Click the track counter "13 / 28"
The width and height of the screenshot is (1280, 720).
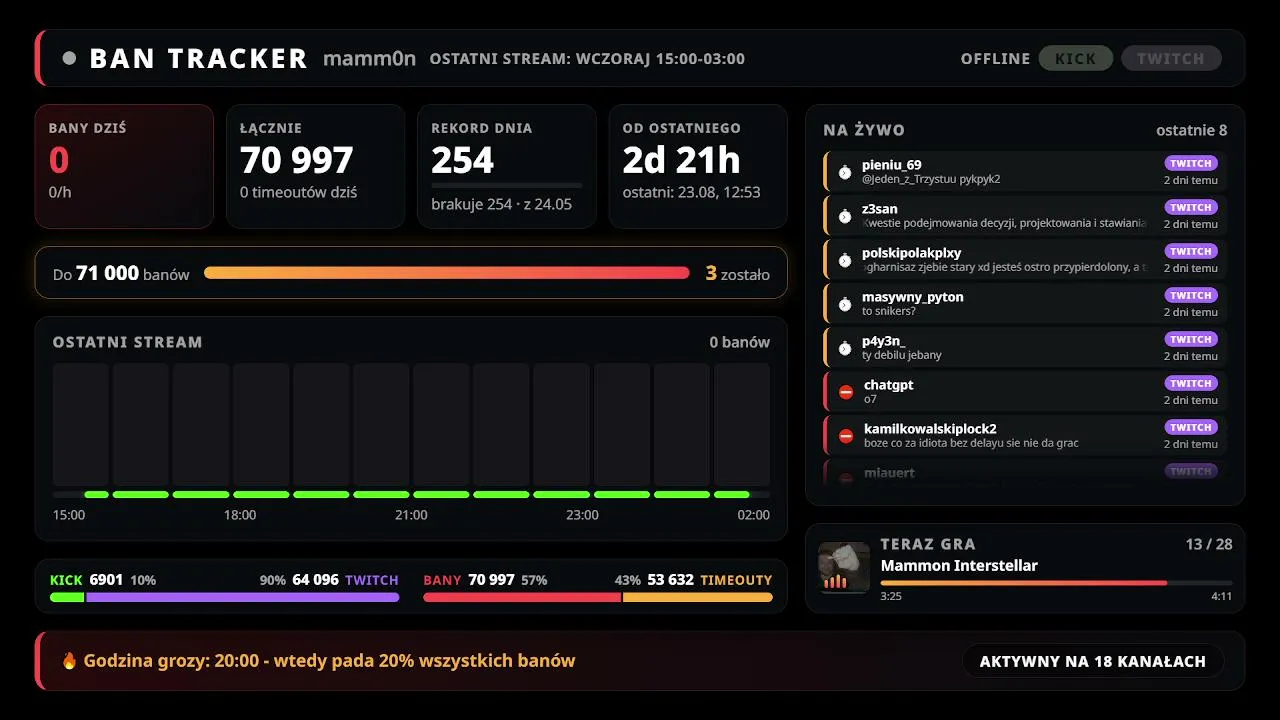pos(1209,544)
